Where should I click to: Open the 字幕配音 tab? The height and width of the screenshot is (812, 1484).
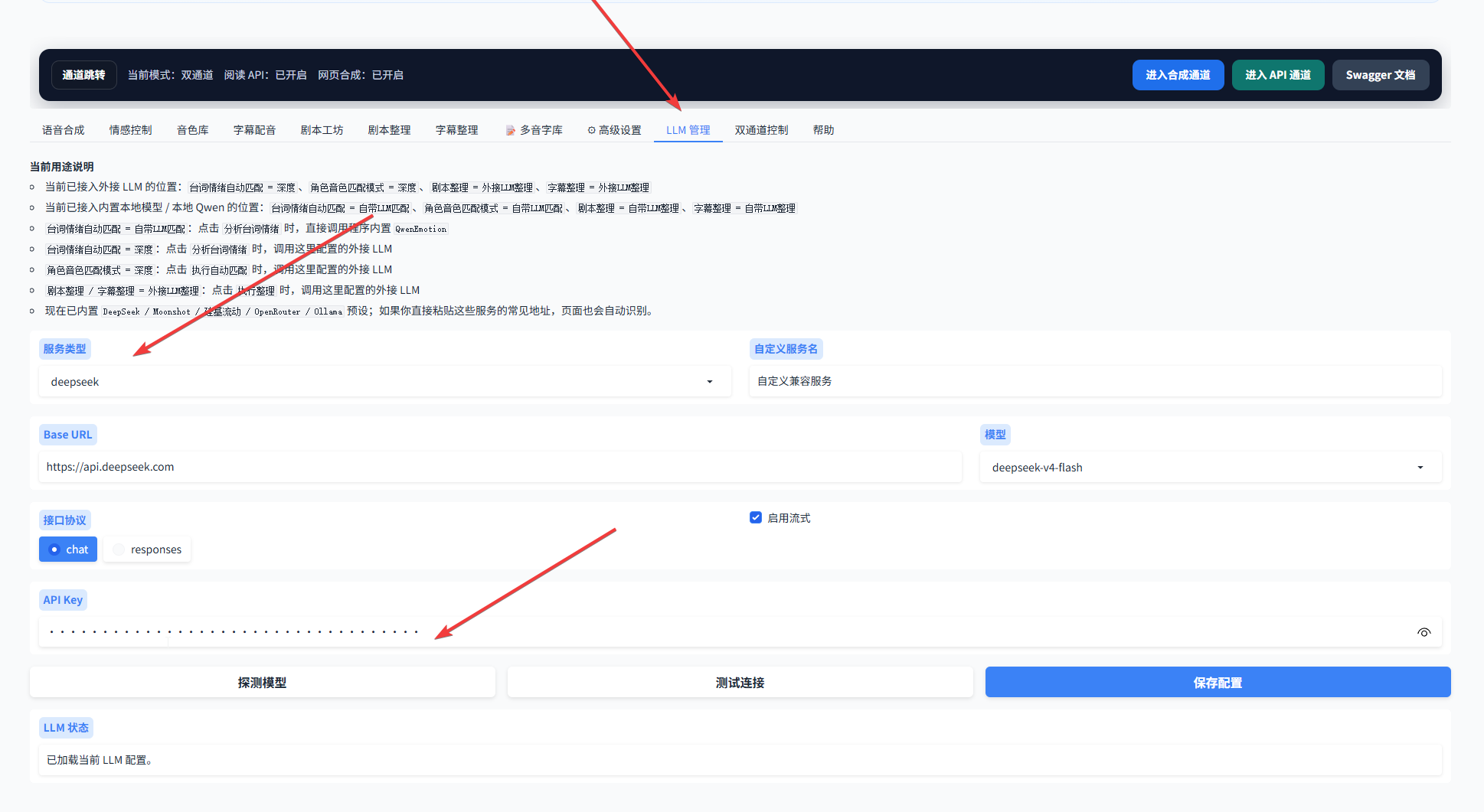255,130
